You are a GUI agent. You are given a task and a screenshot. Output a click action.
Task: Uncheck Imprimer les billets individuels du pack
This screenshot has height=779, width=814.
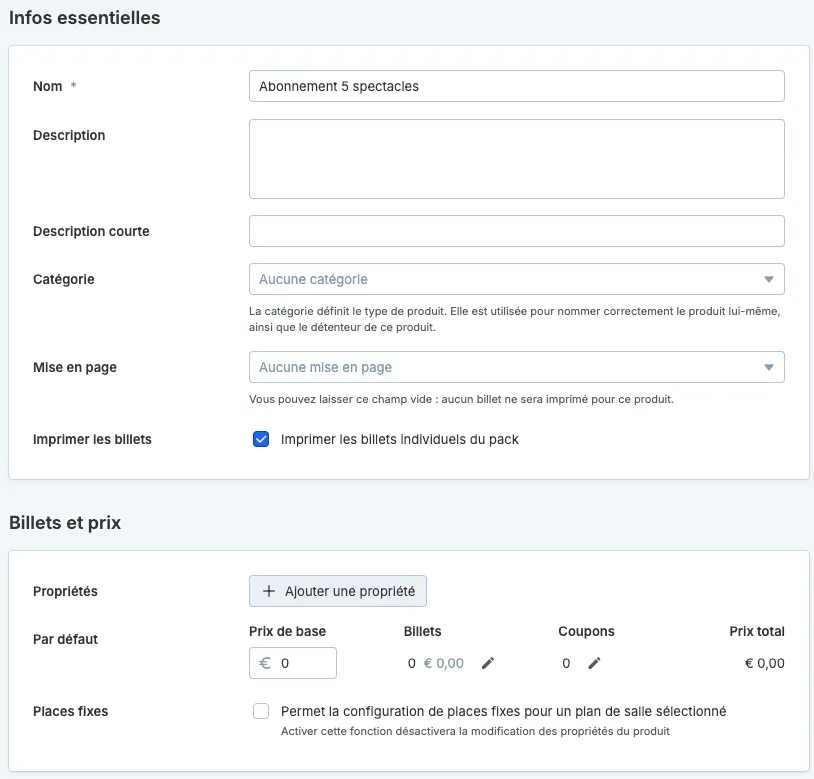pos(261,439)
